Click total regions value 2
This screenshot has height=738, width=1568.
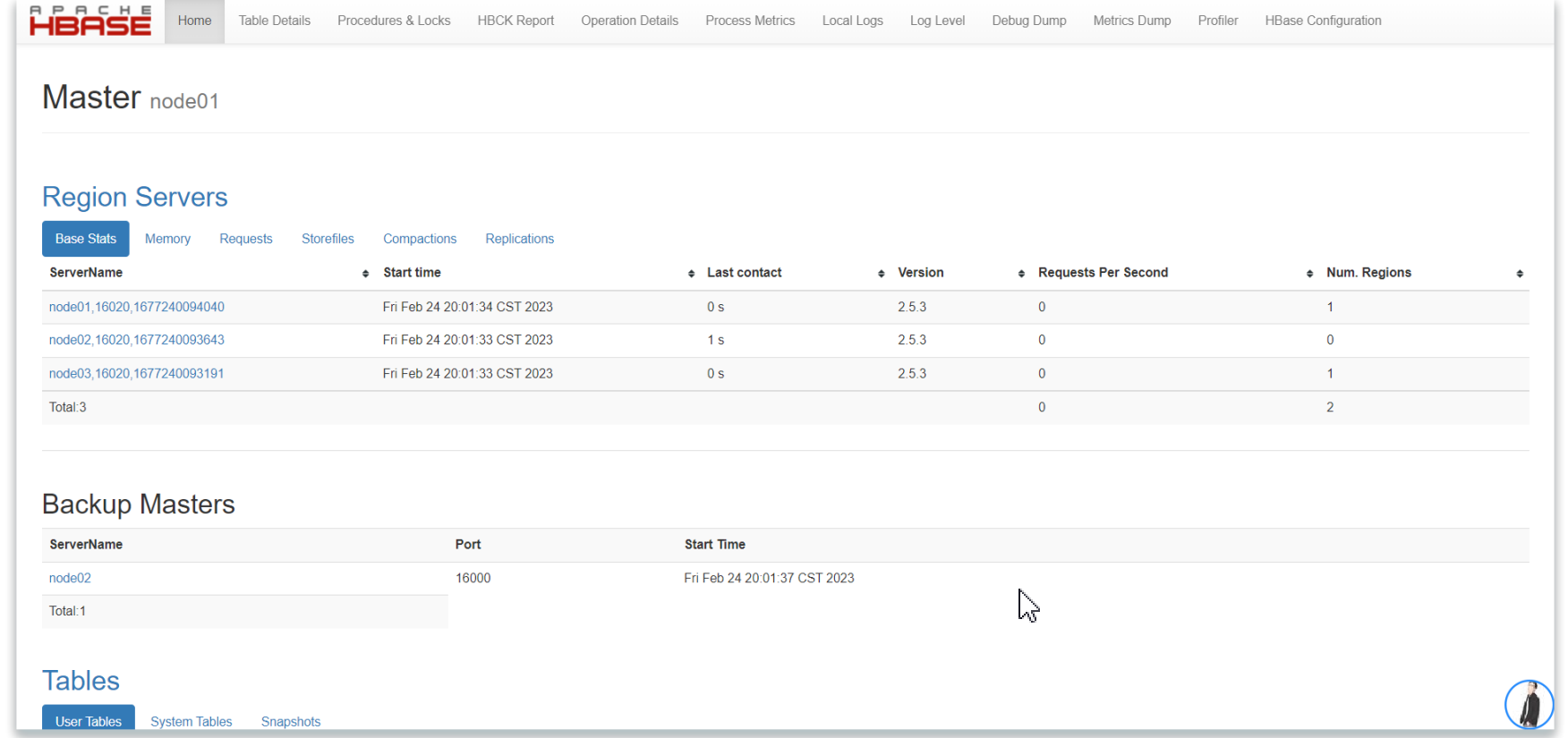tap(1330, 407)
